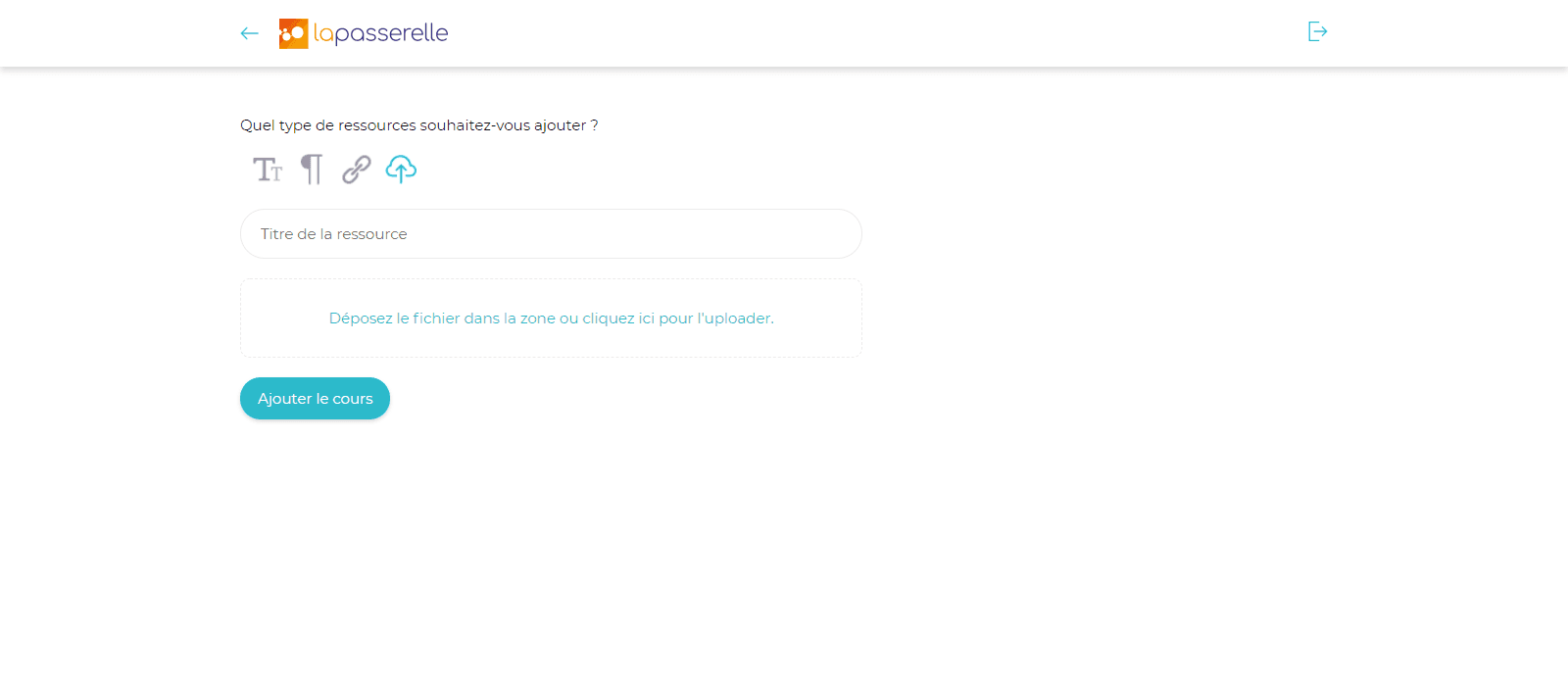Focus the 'Titre de la ressource' field
Viewport: 1568px width, 686px height.
[551, 234]
